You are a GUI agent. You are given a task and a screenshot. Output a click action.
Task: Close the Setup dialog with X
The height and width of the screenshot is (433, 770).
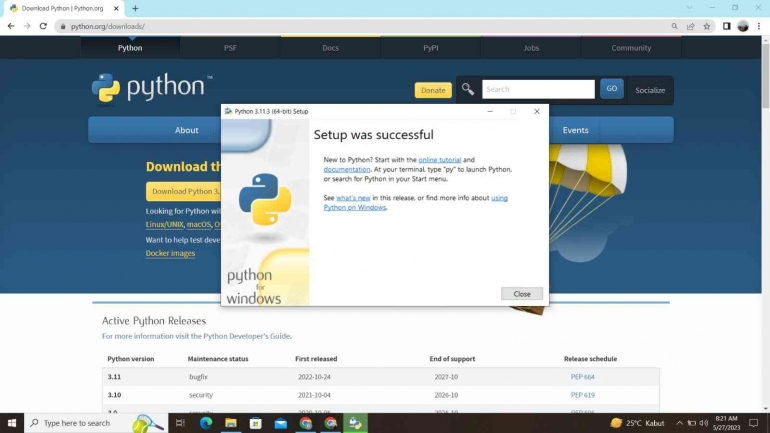pos(537,111)
